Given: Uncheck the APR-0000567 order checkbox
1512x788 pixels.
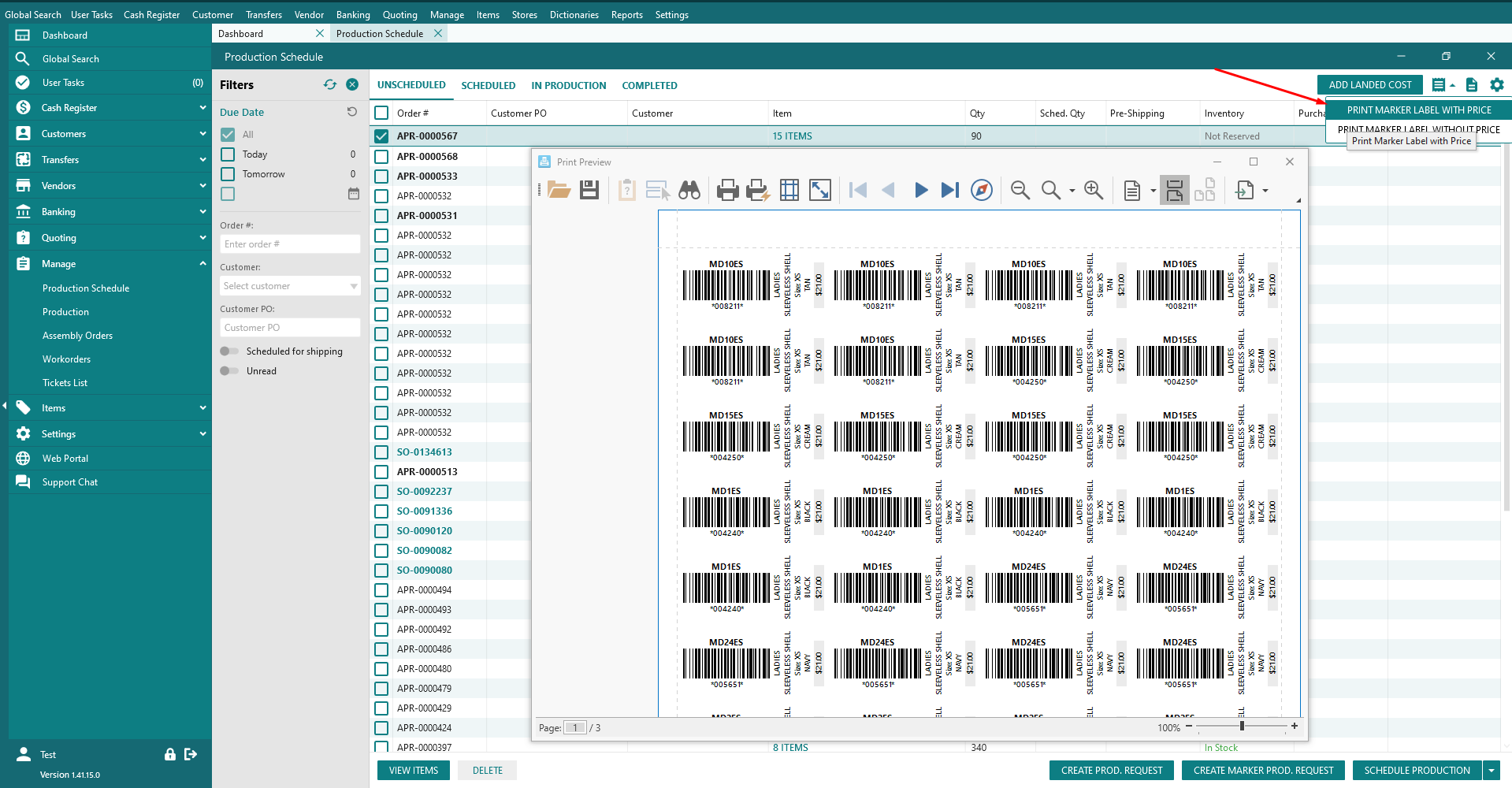Looking at the screenshot, I should coord(382,136).
